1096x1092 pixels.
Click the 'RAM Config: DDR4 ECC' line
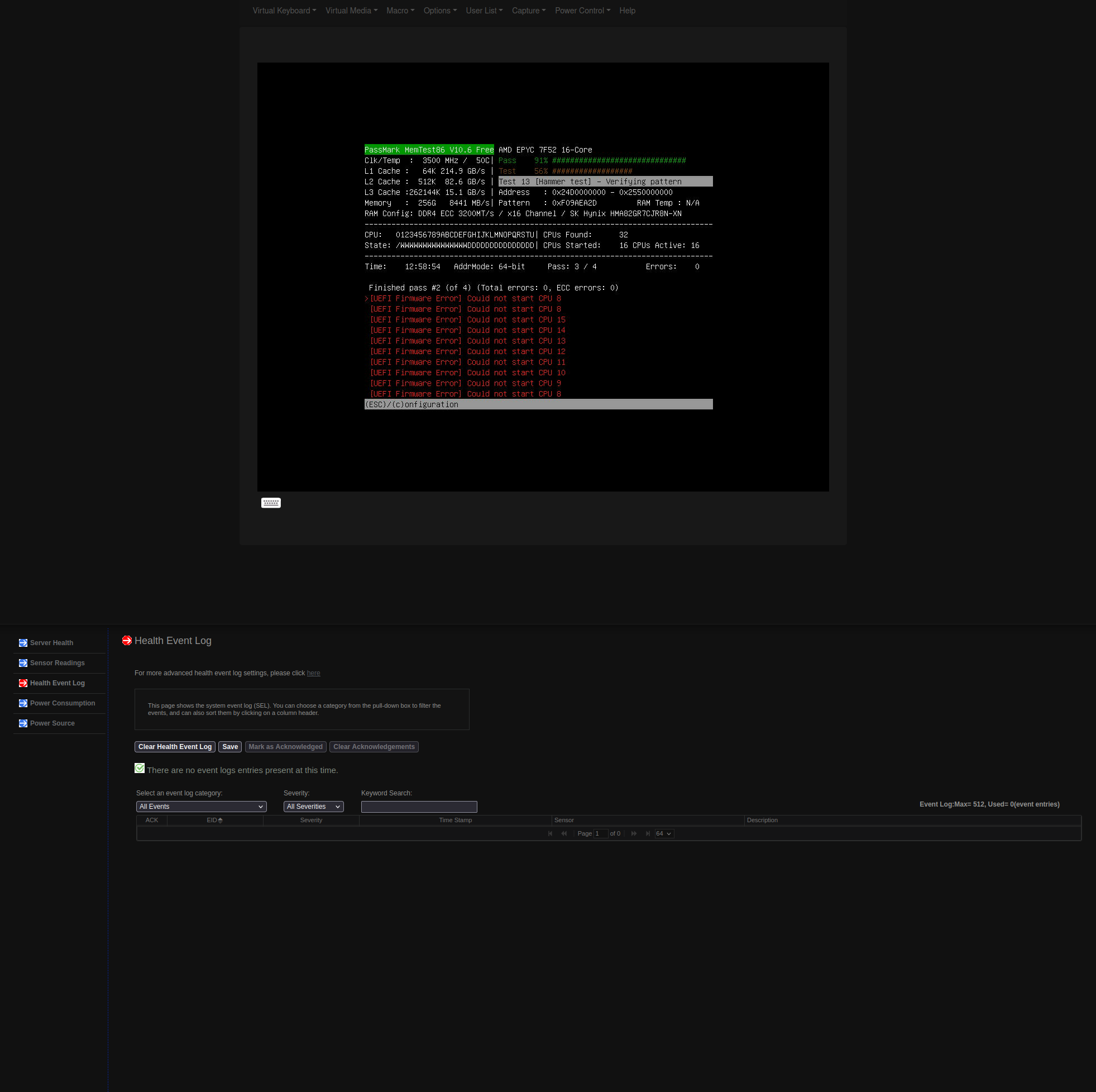click(523, 214)
